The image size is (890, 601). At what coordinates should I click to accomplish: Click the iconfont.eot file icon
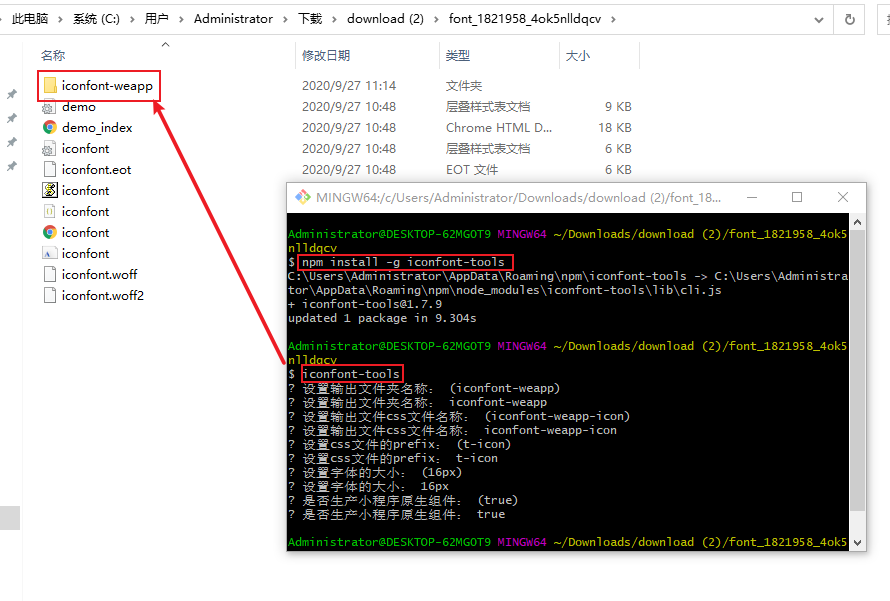click(x=50, y=170)
